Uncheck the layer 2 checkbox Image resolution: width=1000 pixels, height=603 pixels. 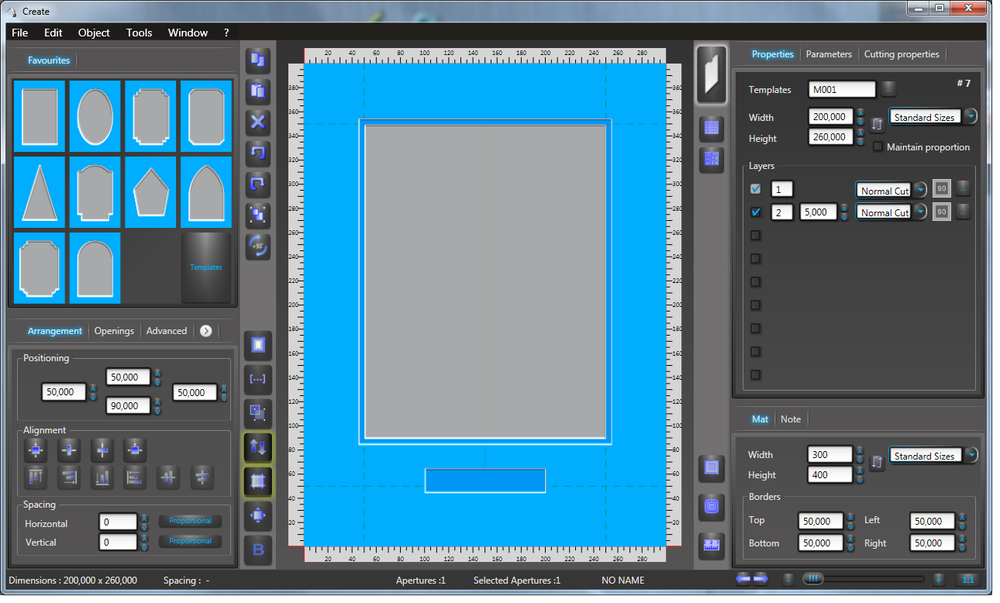[756, 212]
